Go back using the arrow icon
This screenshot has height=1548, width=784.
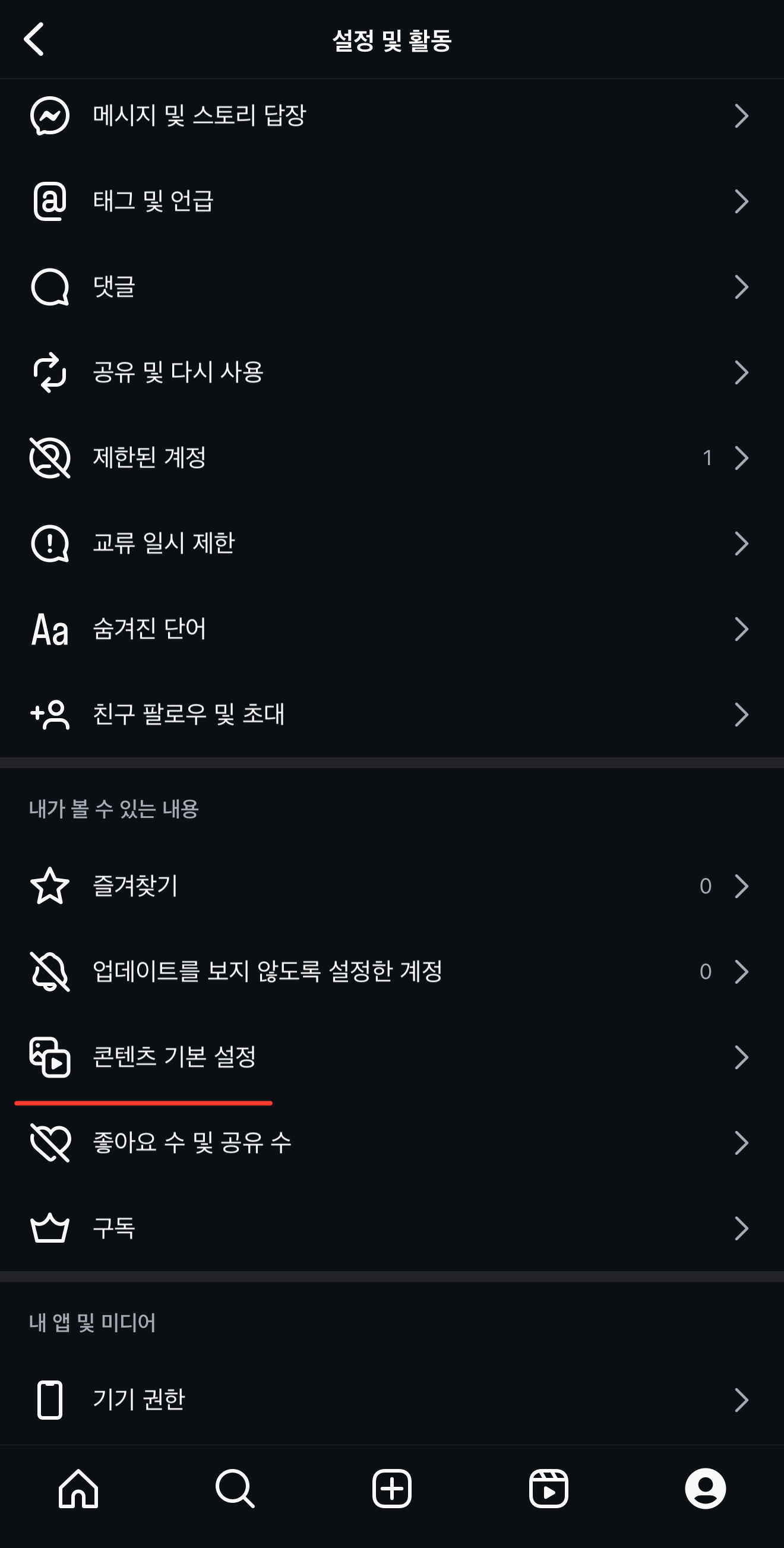(34, 39)
